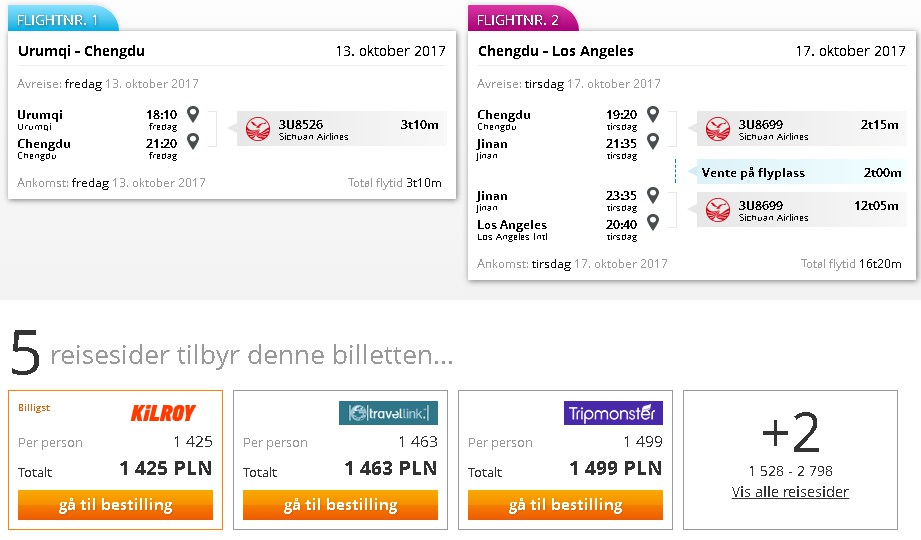Go to booking with KILROY for 1 425 PLN

(116, 505)
